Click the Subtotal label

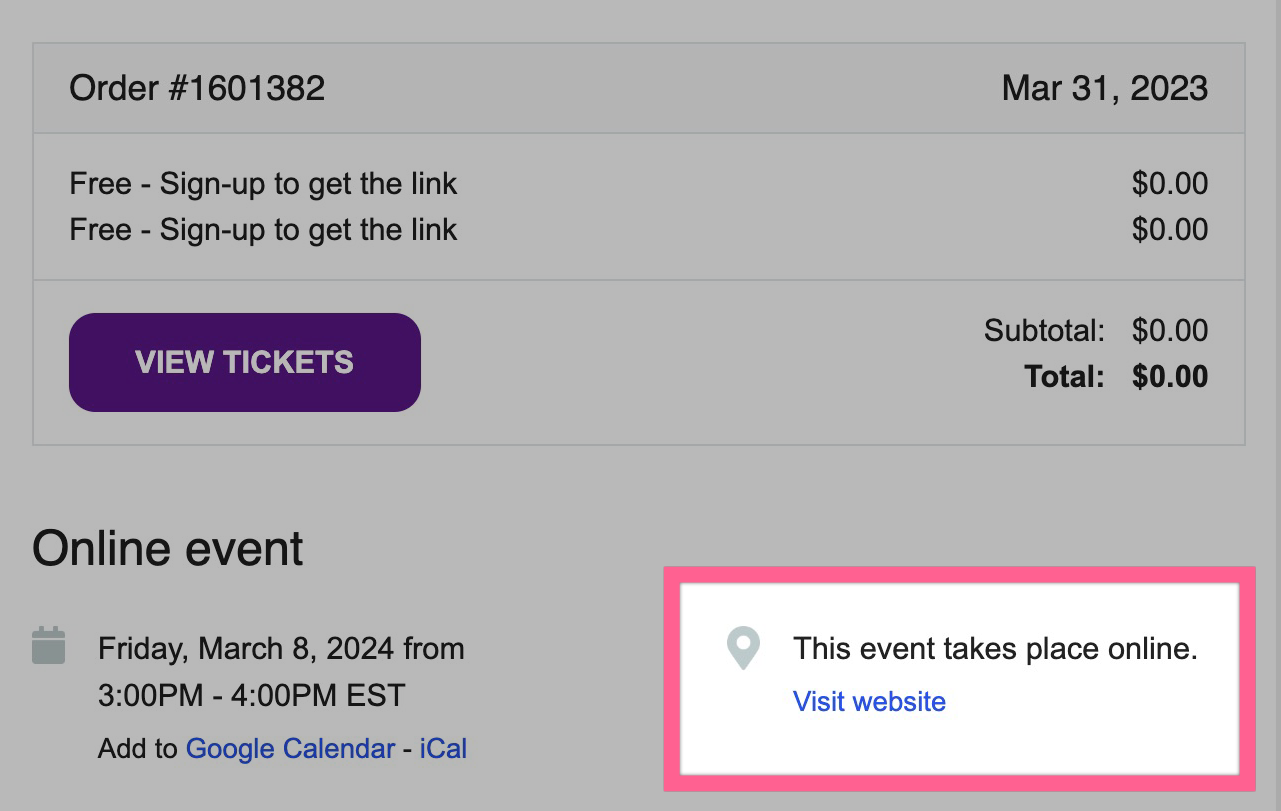(1044, 330)
